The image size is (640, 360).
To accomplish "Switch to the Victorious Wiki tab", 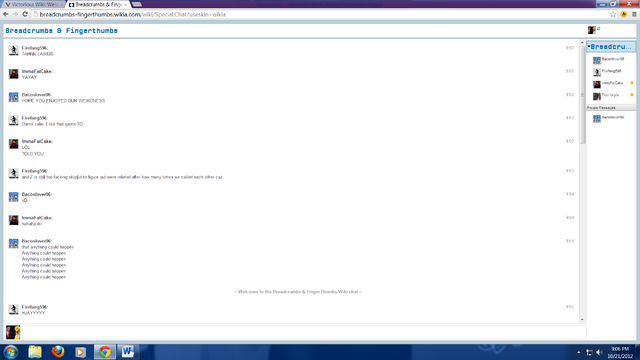I will click(33, 4).
